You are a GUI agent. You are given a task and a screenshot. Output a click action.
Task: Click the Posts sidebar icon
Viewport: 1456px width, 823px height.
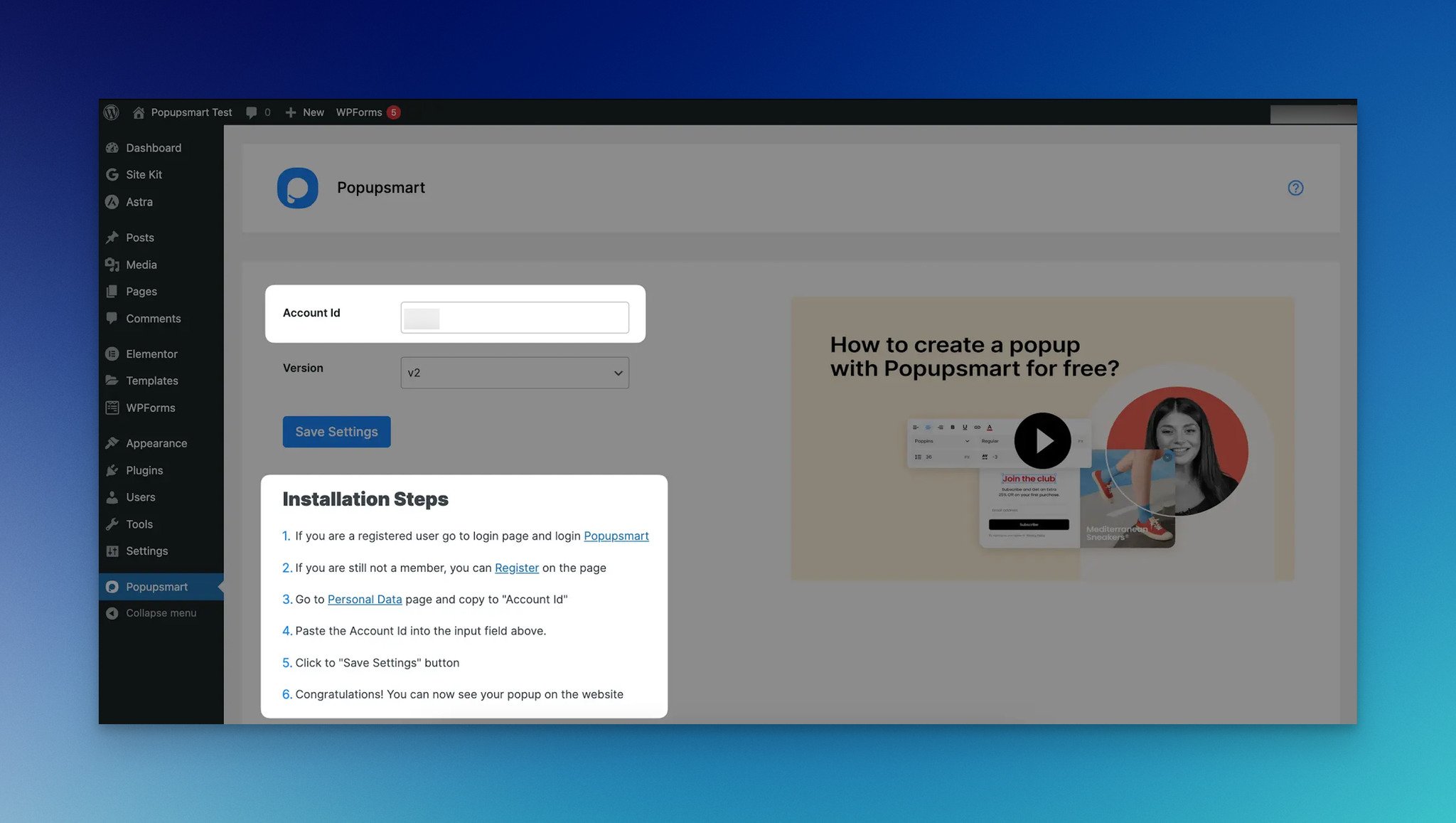pyautogui.click(x=112, y=238)
